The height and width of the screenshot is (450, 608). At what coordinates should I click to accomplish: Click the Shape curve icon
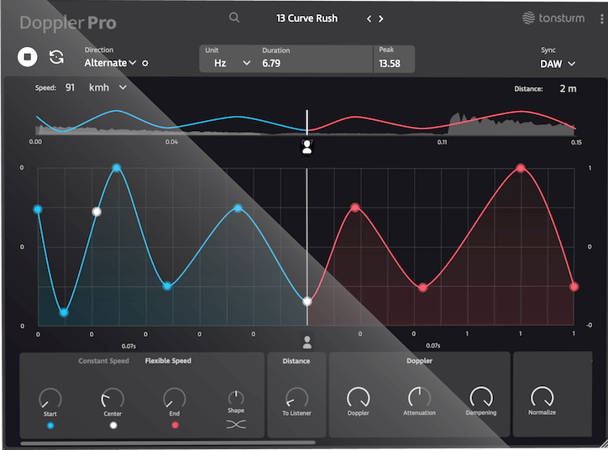tap(236, 424)
